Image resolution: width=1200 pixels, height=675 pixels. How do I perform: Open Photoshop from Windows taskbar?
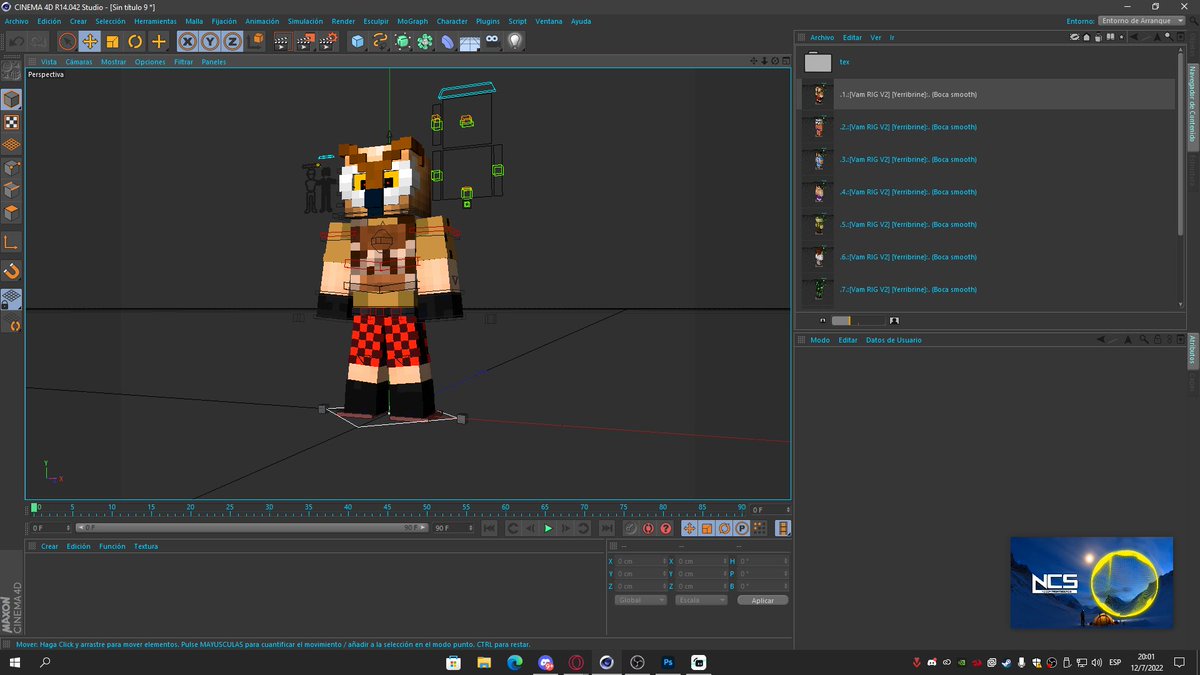coord(668,662)
